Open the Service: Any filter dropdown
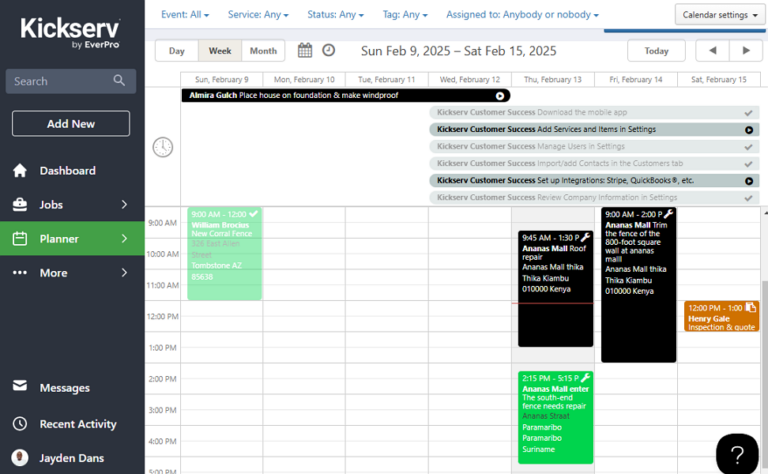This screenshot has height=474, width=768. click(x=258, y=15)
